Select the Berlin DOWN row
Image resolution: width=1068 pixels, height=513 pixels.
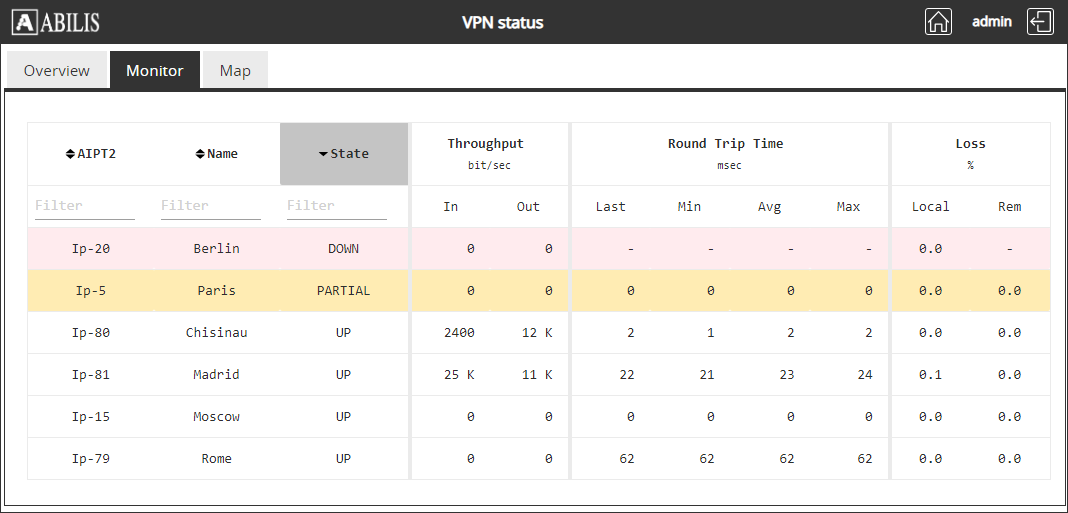[217, 249]
